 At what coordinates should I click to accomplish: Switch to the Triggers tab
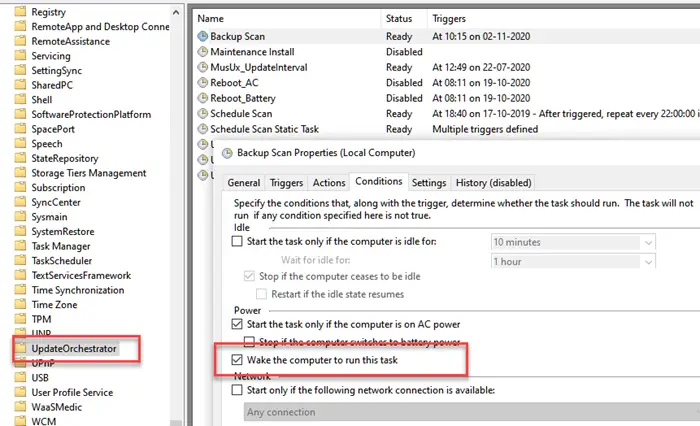point(286,183)
